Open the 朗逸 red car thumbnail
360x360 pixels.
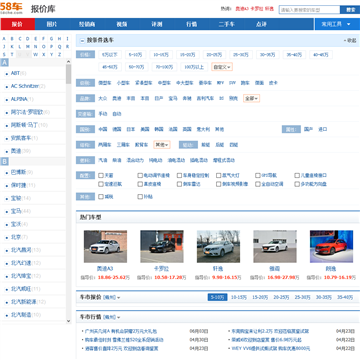tap(331, 246)
